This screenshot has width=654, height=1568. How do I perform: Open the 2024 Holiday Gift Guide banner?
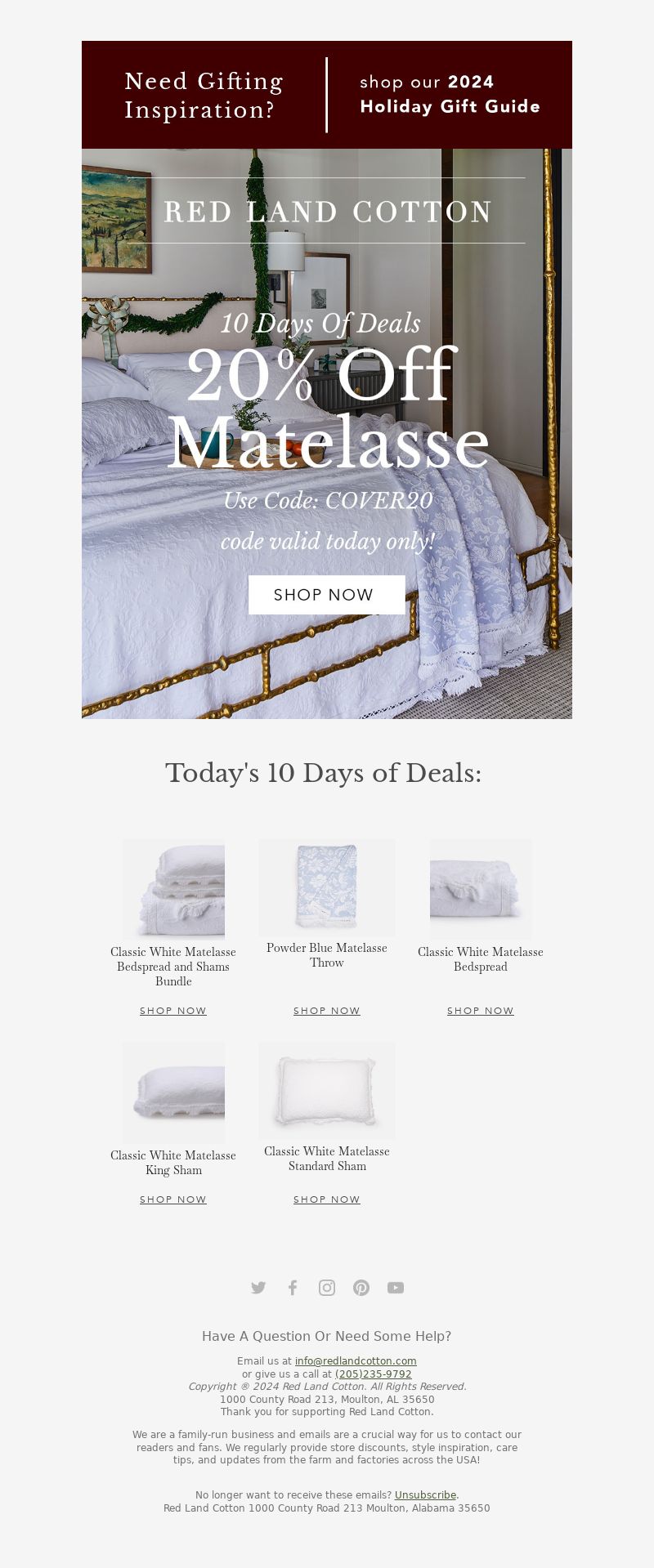pyautogui.click(x=327, y=95)
